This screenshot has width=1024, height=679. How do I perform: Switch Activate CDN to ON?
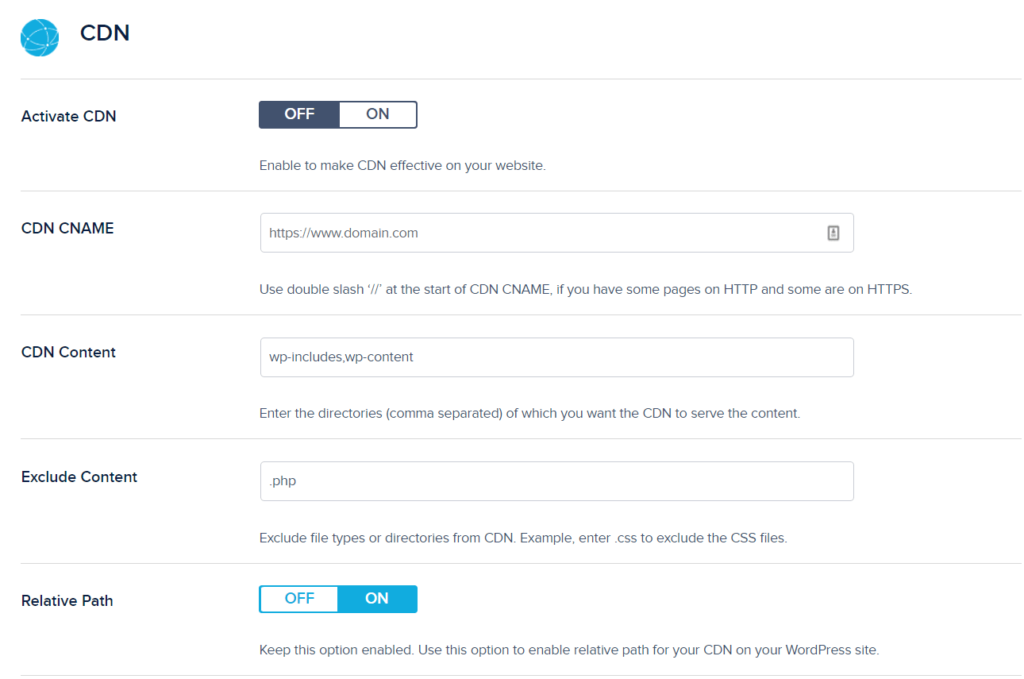[x=377, y=114]
